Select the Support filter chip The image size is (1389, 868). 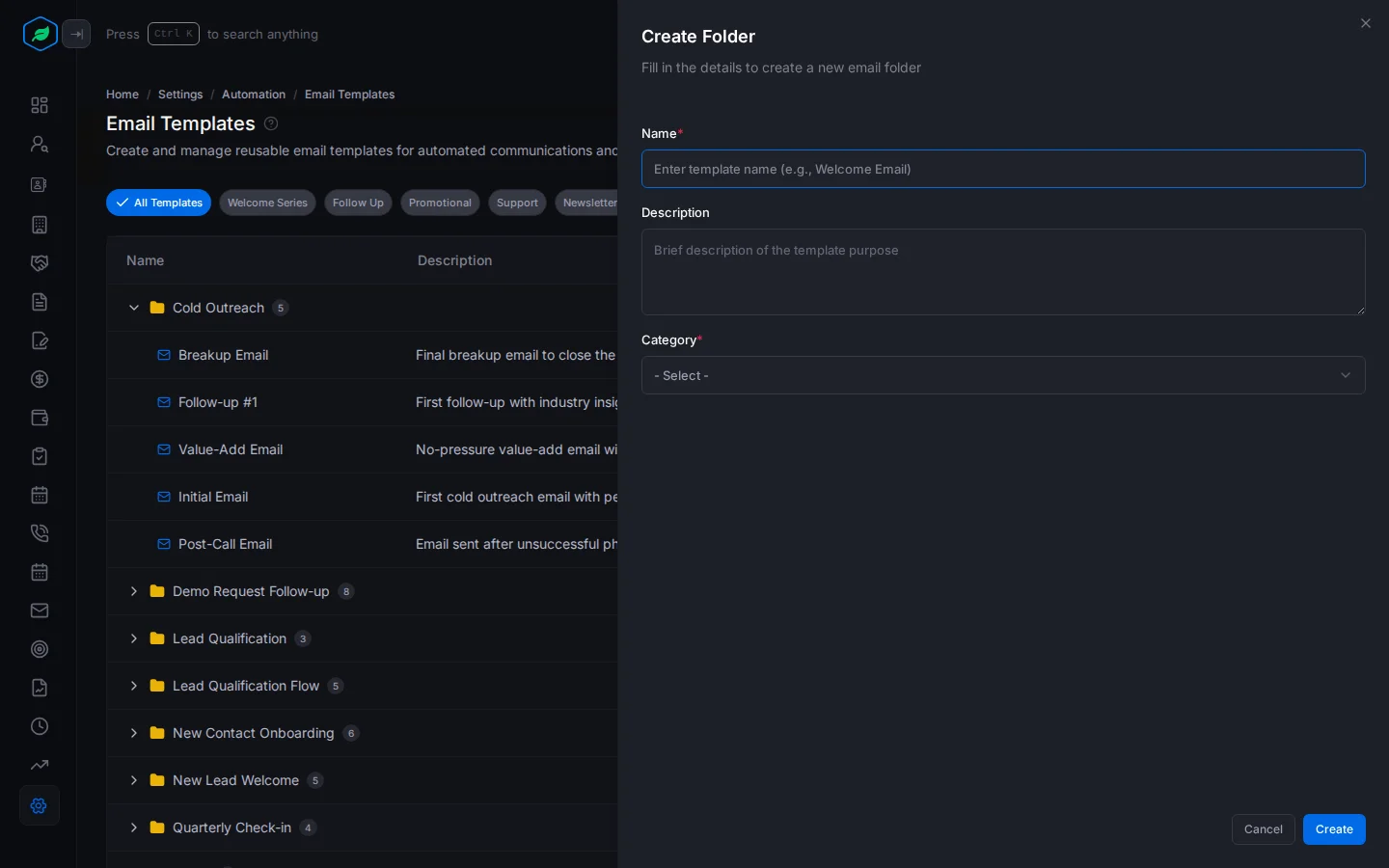[517, 203]
